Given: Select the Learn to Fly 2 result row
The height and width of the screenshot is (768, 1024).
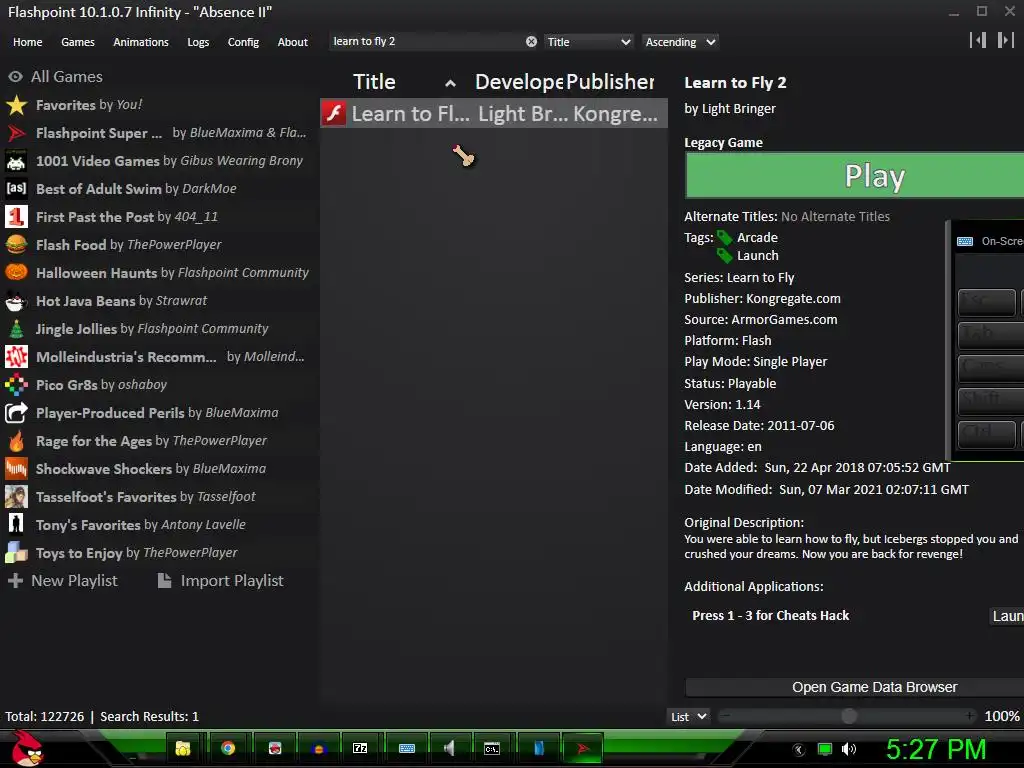Looking at the screenshot, I should click(x=494, y=114).
